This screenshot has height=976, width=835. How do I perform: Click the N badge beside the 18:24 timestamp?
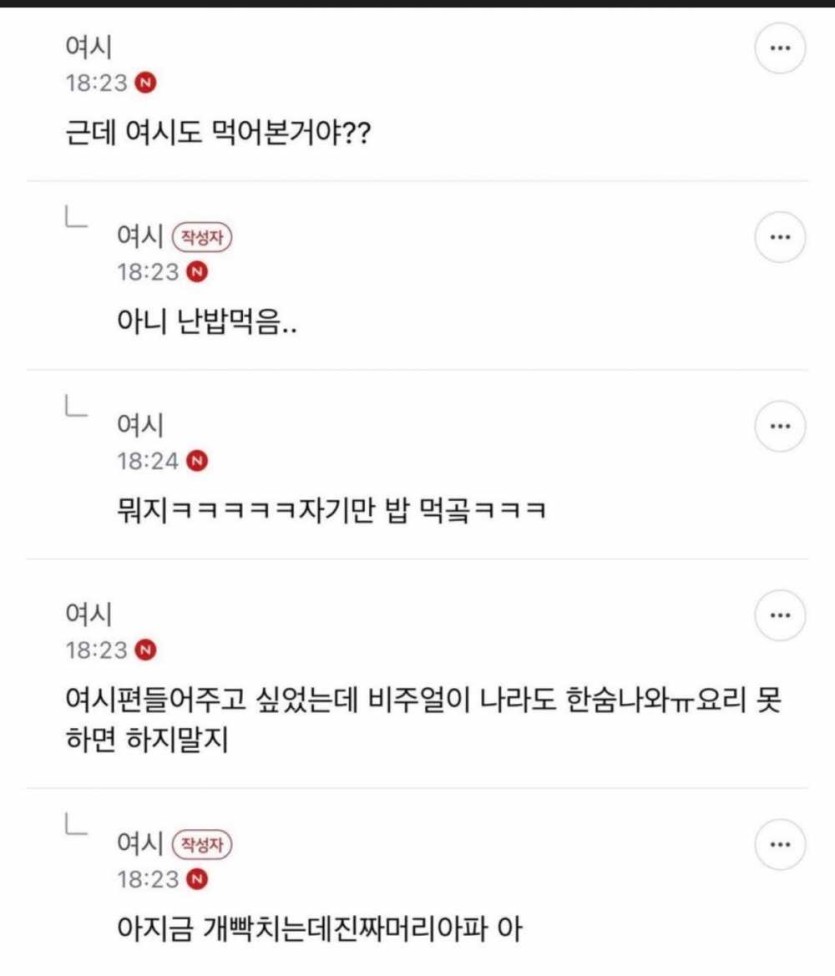pos(197,461)
